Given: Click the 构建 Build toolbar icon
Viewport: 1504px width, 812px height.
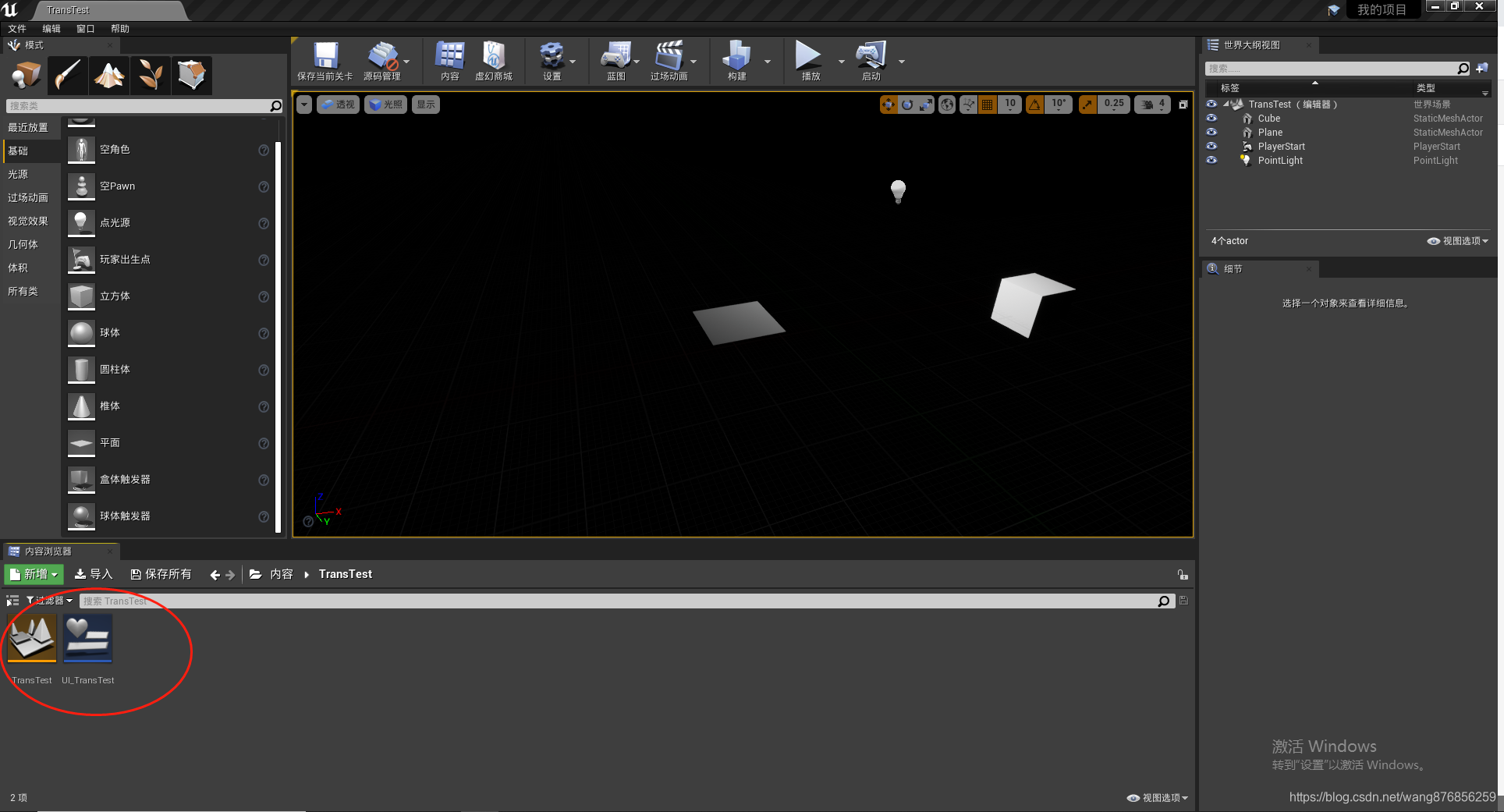Looking at the screenshot, I should pos(736,55).
